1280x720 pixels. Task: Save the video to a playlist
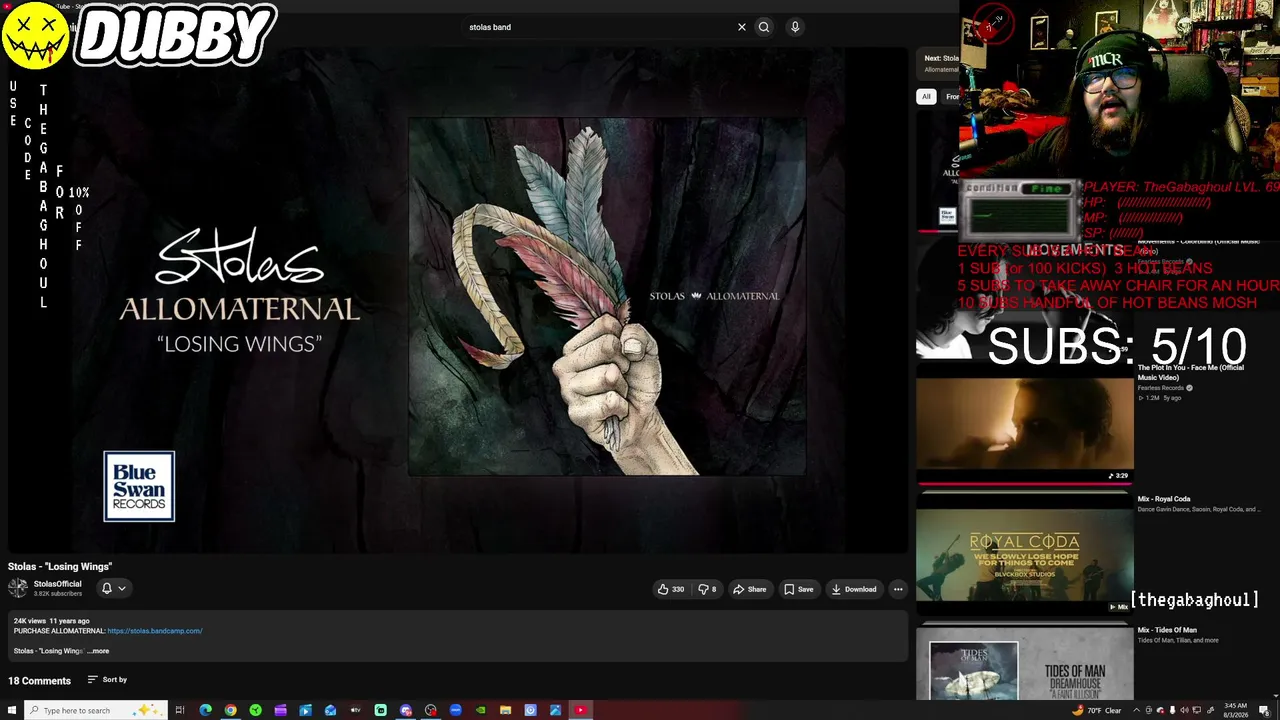click(x=798, y=589)
